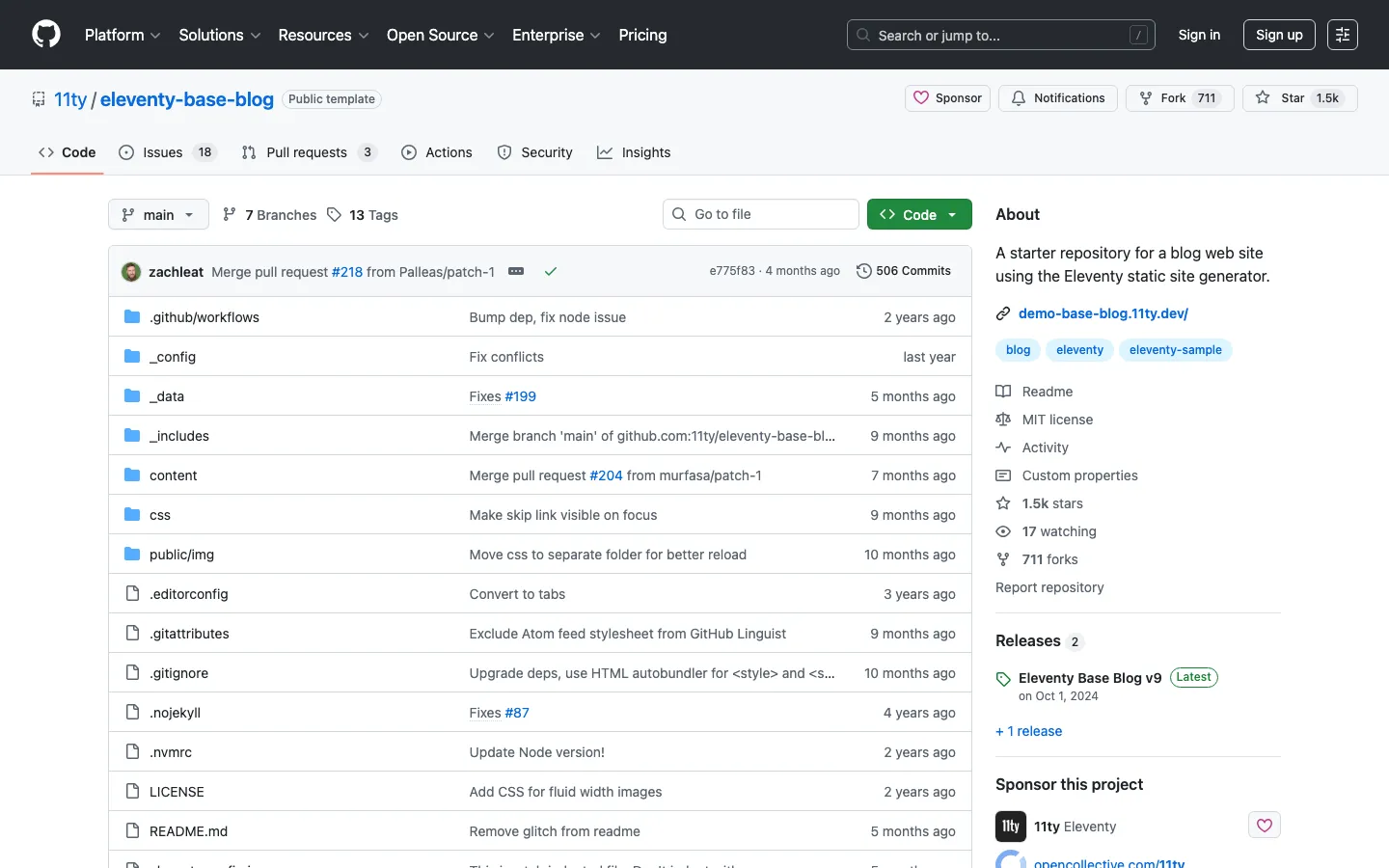
Task: Open the Pricing page
Action: (x=642, y=35)
